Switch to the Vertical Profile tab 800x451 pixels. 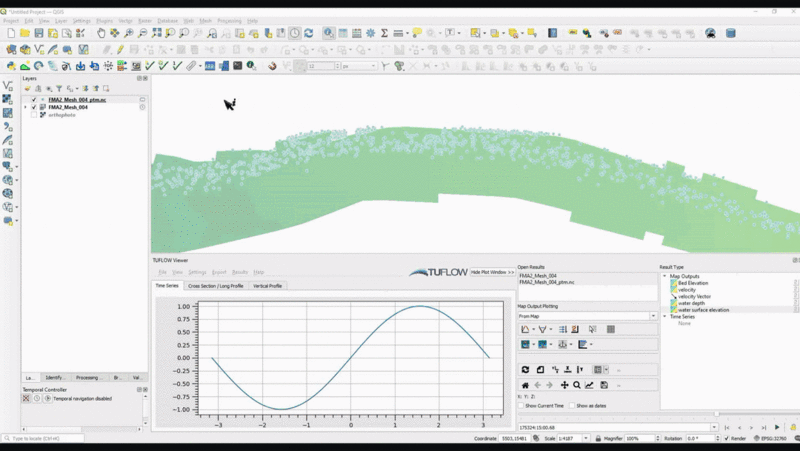[x=267, y=286]
